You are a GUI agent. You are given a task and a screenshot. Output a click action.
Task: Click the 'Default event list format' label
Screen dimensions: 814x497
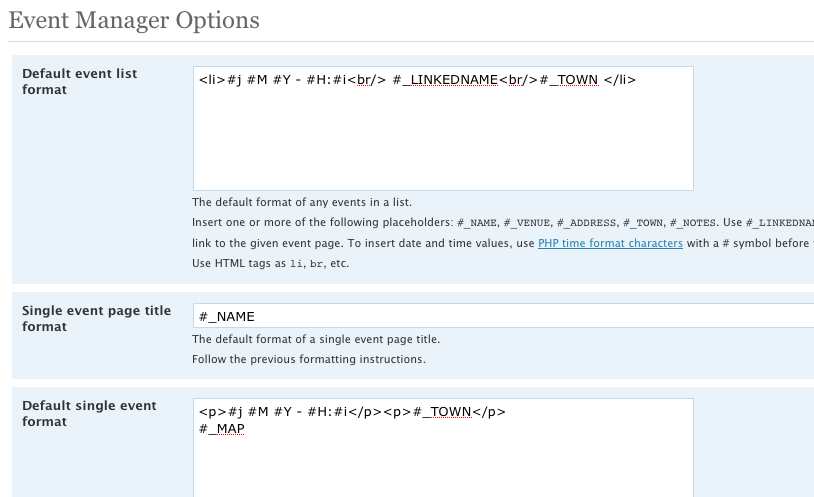[79, 82]
